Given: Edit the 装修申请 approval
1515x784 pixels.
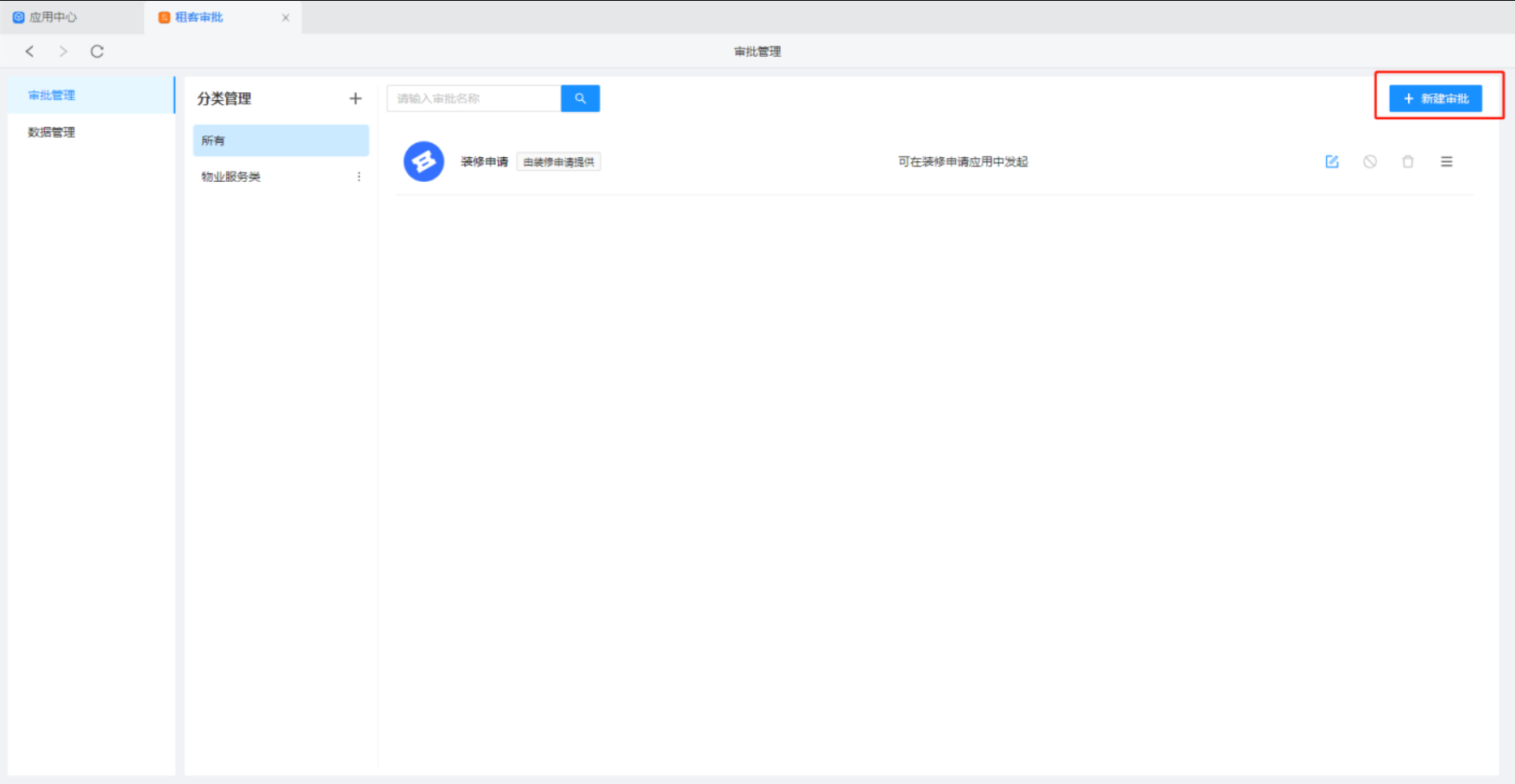Looking at the screenshot, I should 1332,162.
